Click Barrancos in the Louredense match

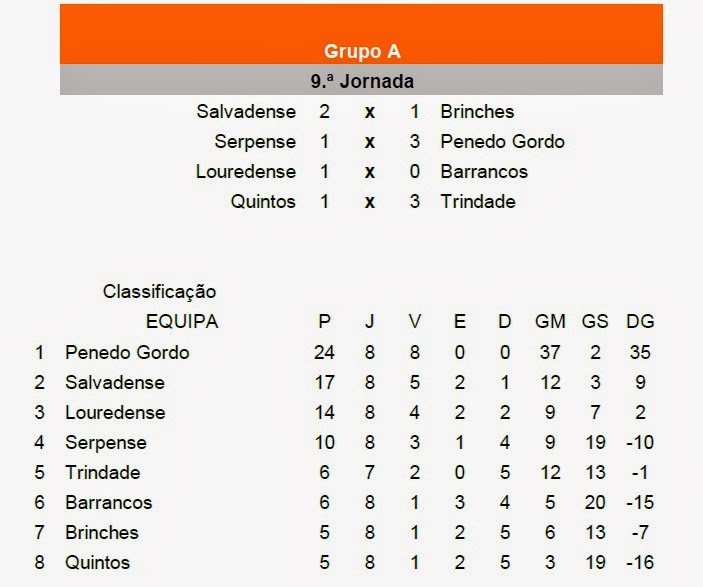coord(484,171)
